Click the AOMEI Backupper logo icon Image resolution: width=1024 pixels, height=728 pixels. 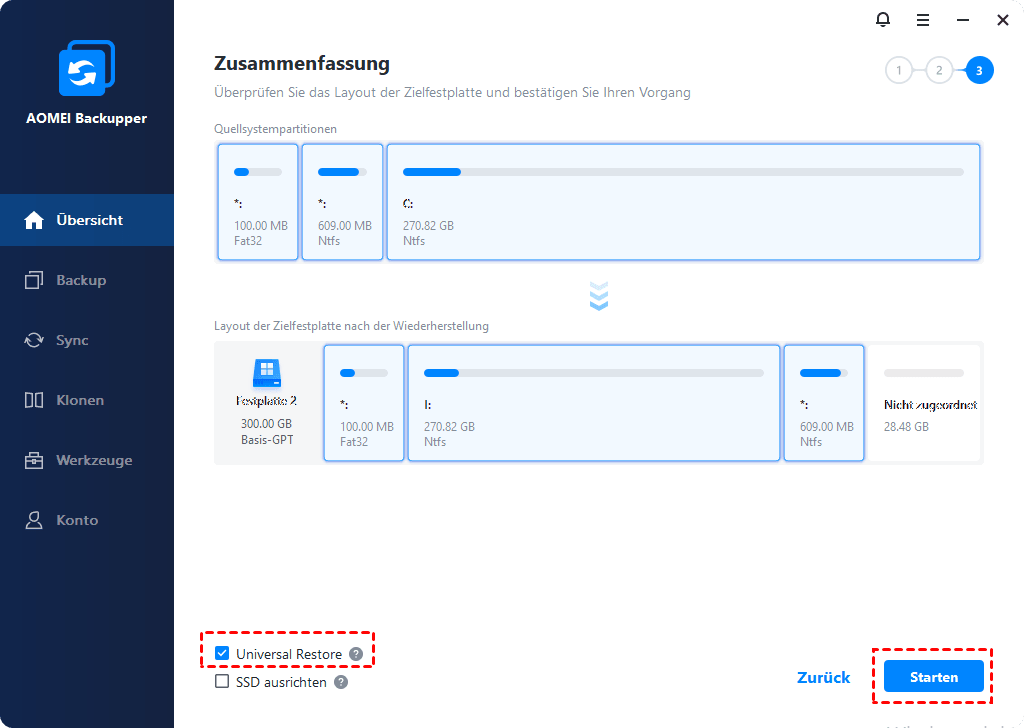(87, 68)
